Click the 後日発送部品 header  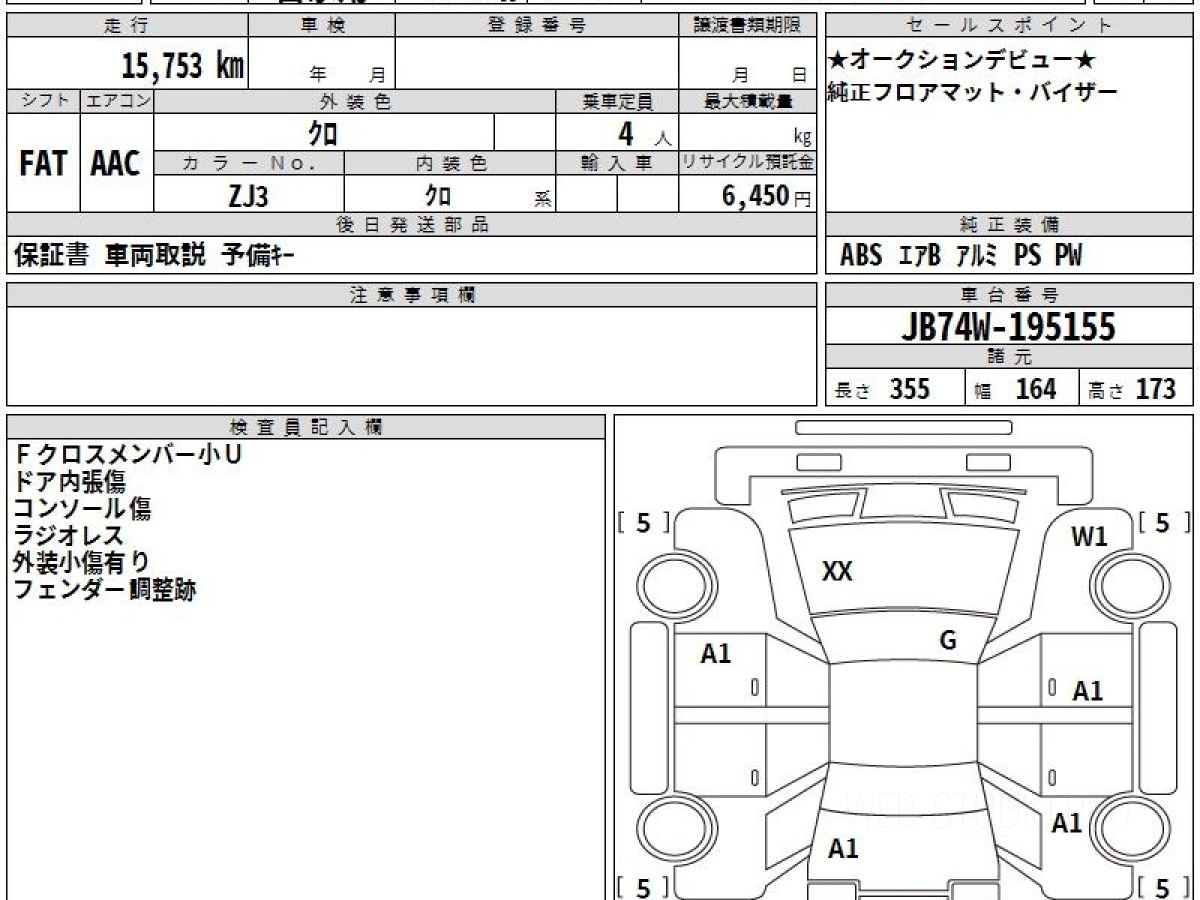click(412, 225)
